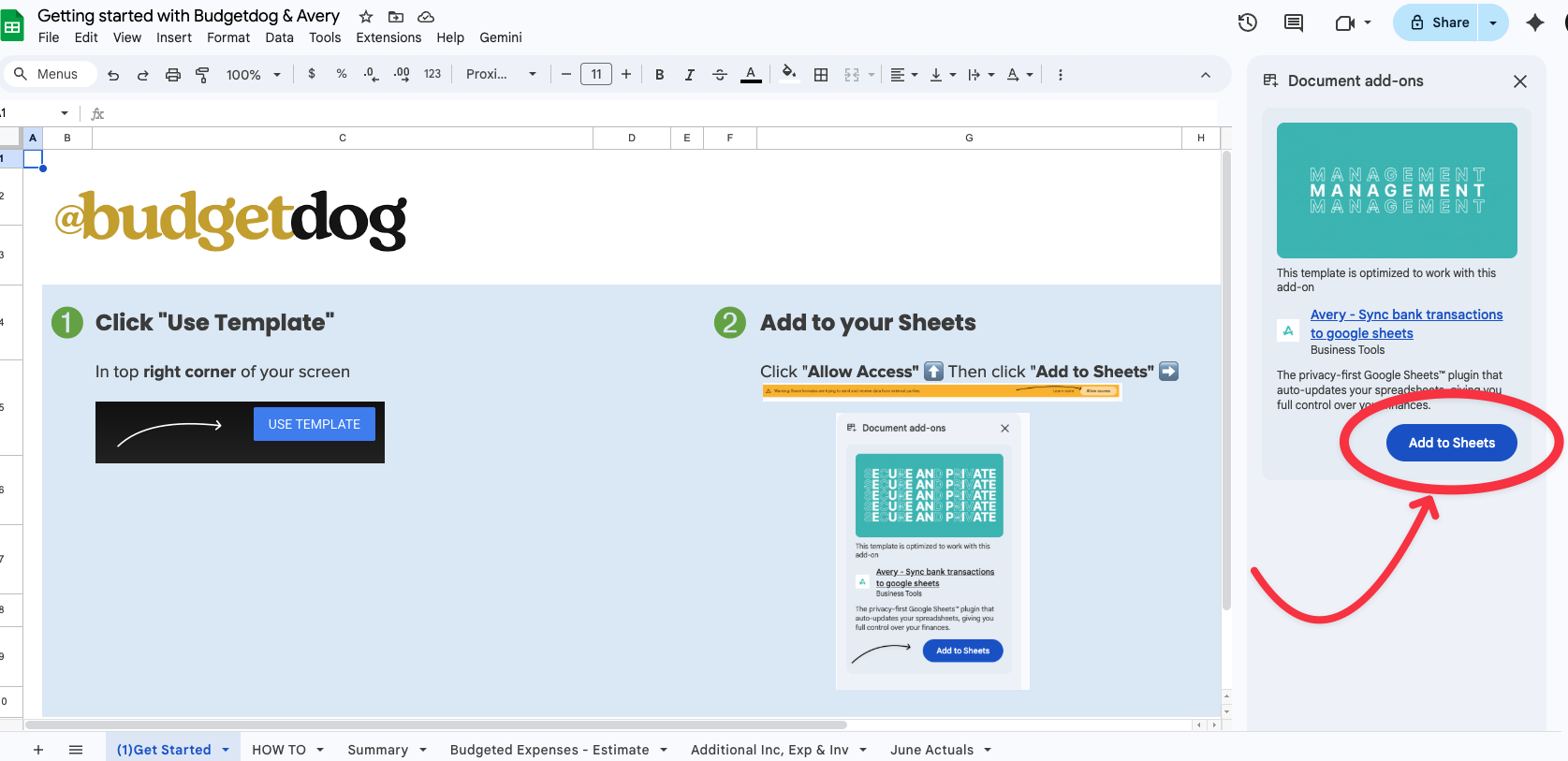Open the zoom 100% dropdown
Screen dimensions: 1568x761
(x=253, y=75)
